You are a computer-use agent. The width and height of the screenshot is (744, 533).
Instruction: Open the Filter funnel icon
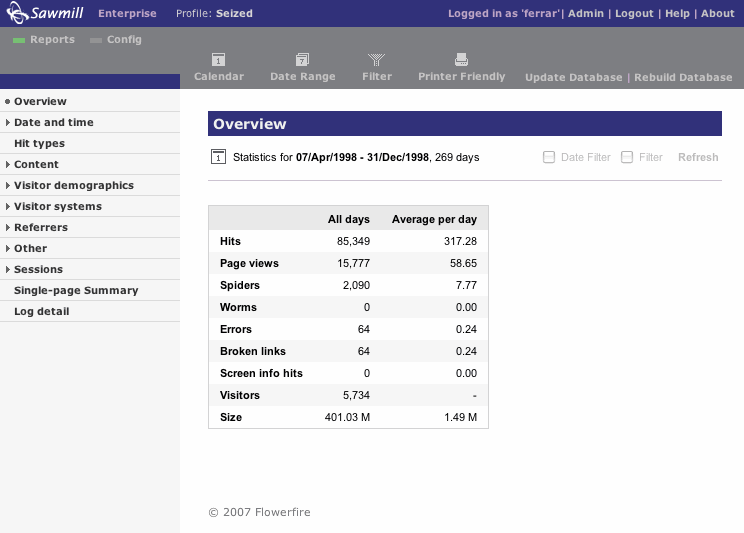(x=377, y=60)
